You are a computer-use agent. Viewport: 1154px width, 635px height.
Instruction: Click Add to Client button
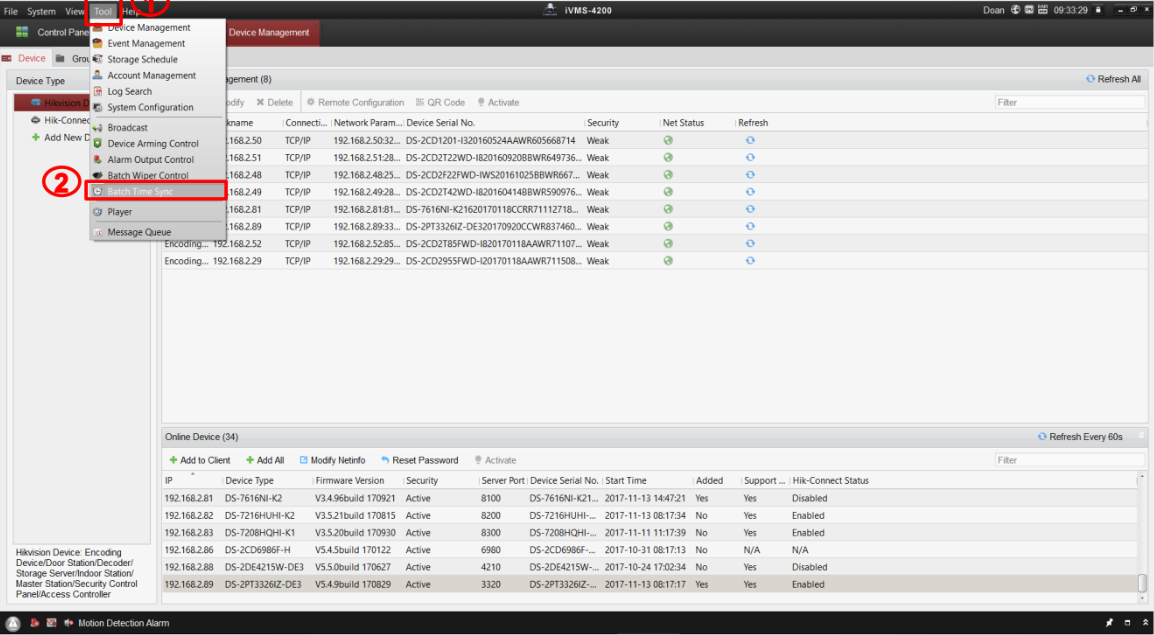point(199,461)
